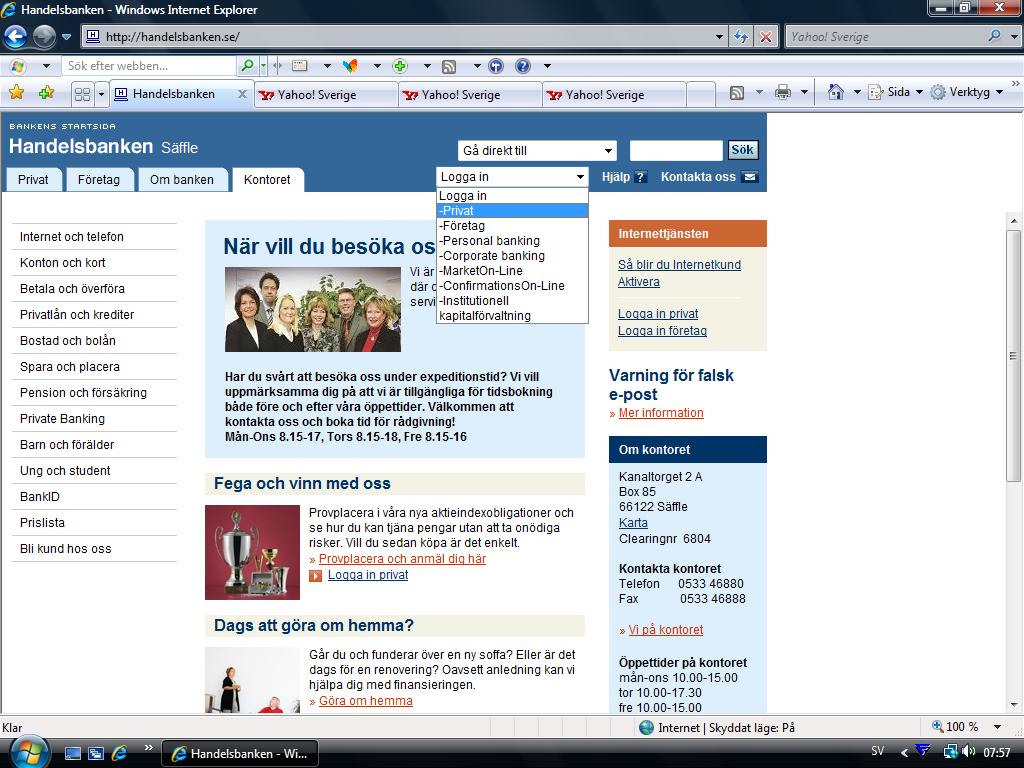Viewport: 1024px width, 768px height.
Task: Click the browser Forward arrow button
Action: point(44,37)
